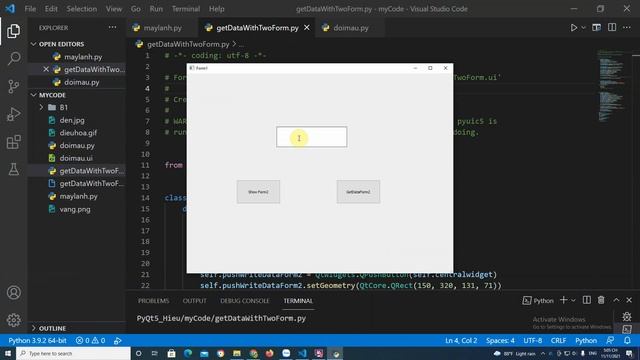
Task: Open the File menu
Action: 30,9
